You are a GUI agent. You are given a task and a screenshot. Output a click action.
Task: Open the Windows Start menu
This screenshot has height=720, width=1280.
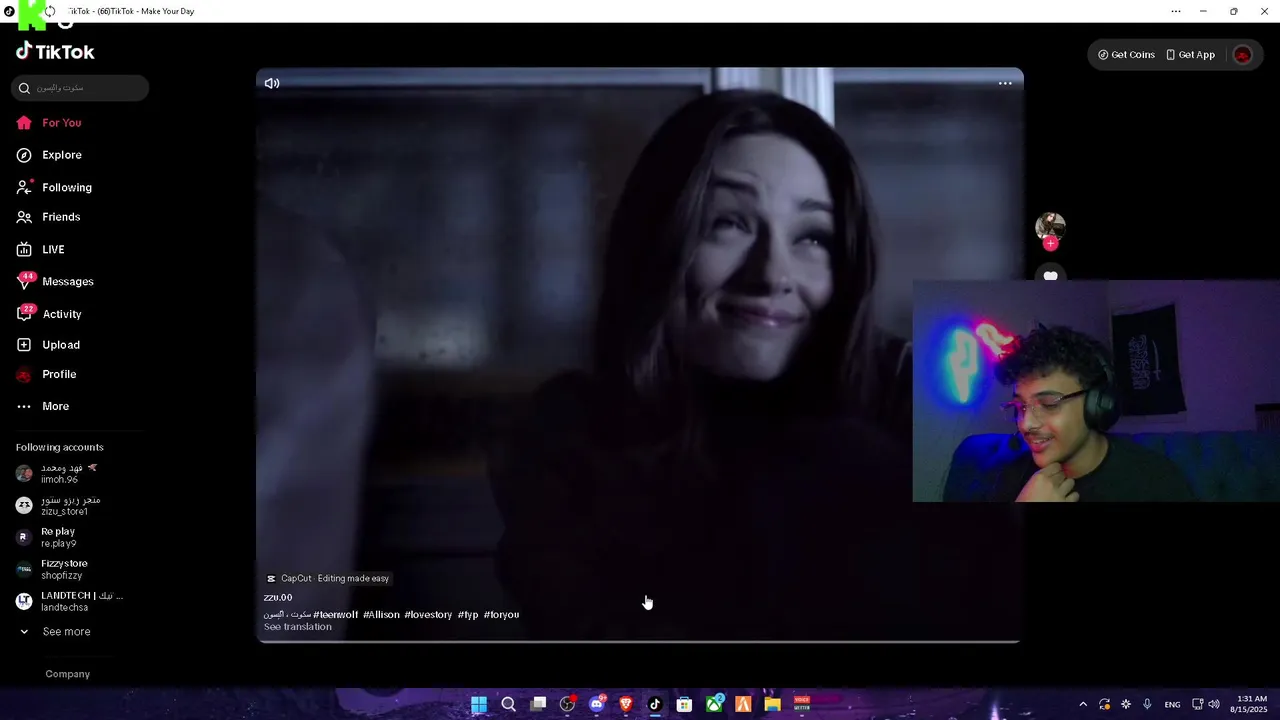pos(479,705)
